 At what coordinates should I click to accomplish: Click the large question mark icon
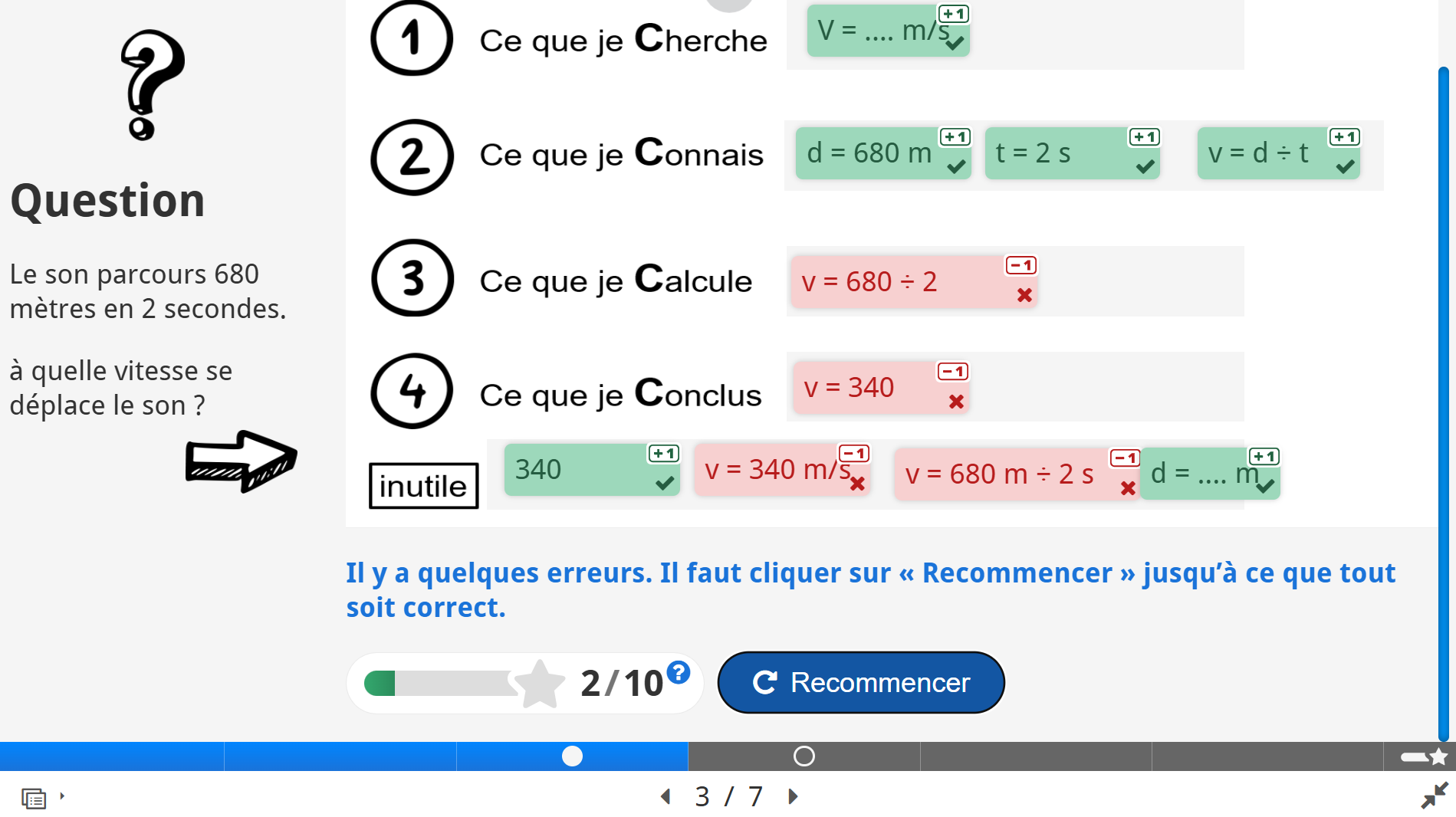click(152, 84)
